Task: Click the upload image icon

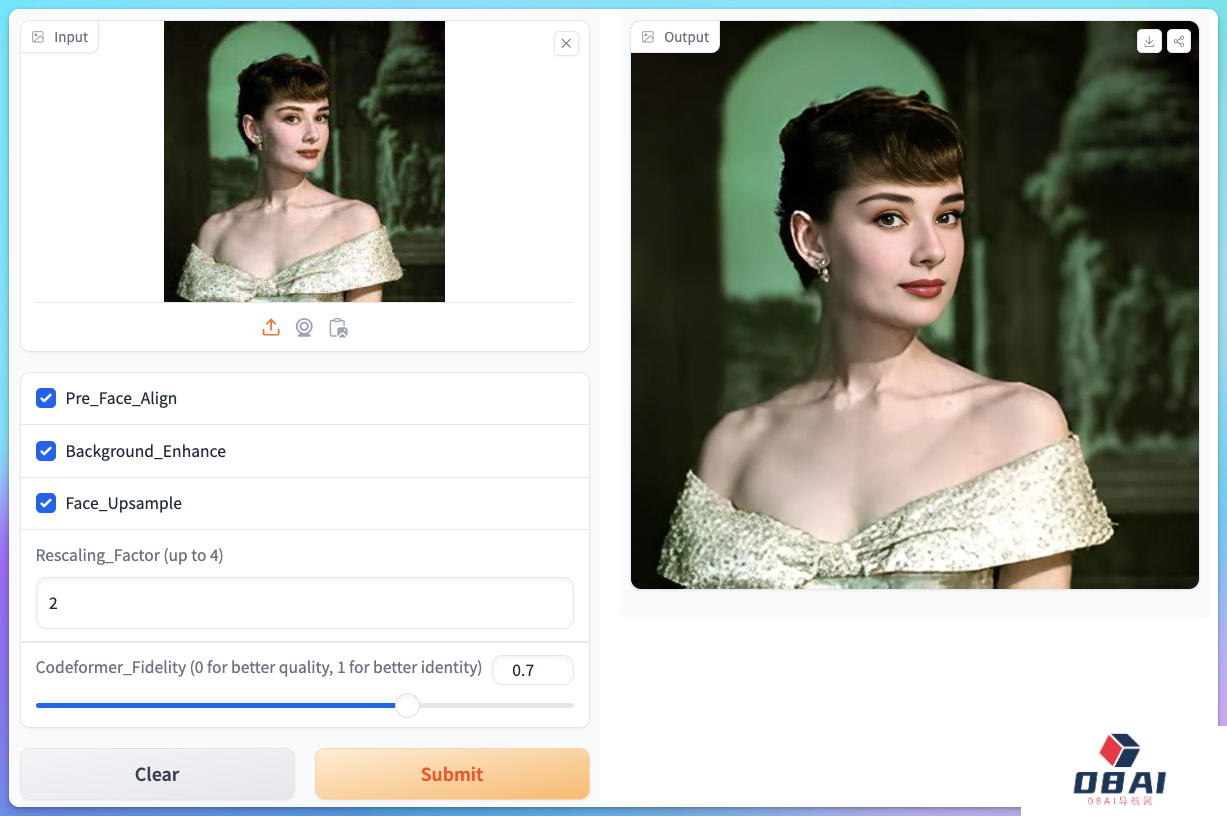Action: pyautogui.click(x=271, y=328)
